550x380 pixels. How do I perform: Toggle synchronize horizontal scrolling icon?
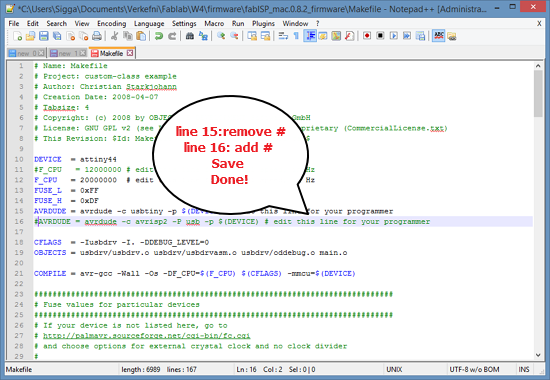(266, 36)
